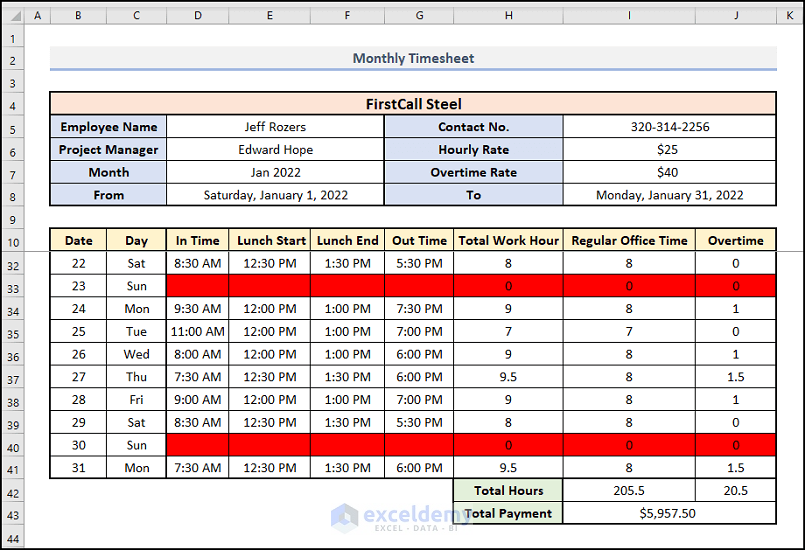Viewport: 805px width, 550px height.
Task: Select the Fri day cell
Action: 136,400
